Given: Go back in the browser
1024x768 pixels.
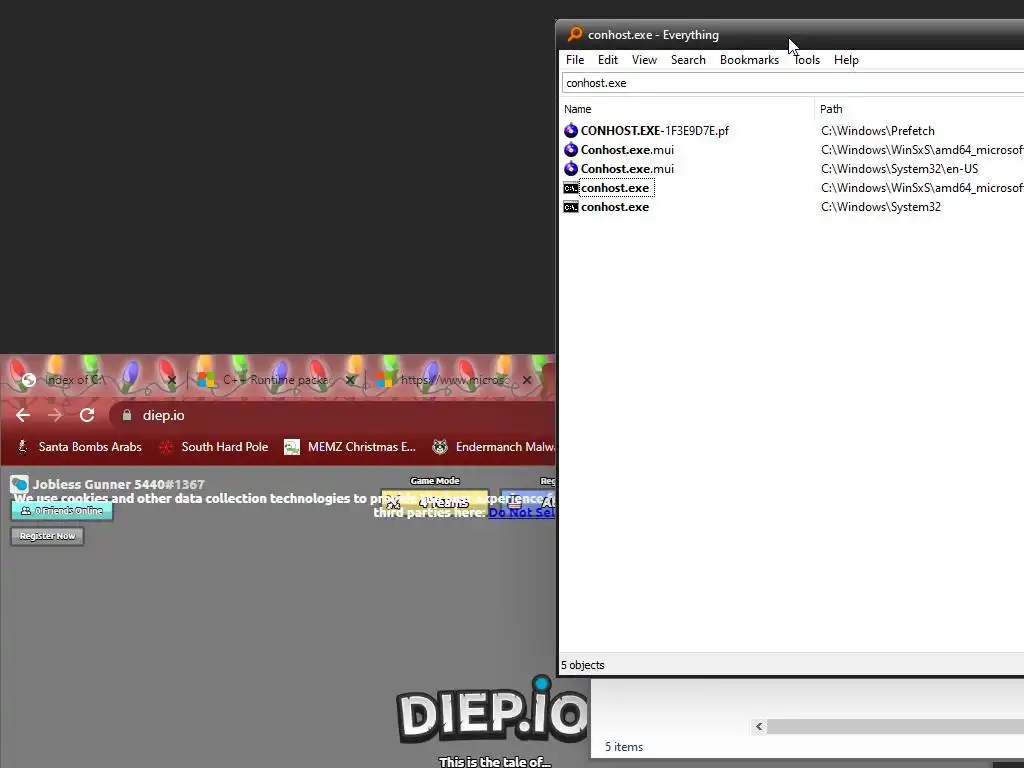Looking at the screenshot, I should (23, 415).
